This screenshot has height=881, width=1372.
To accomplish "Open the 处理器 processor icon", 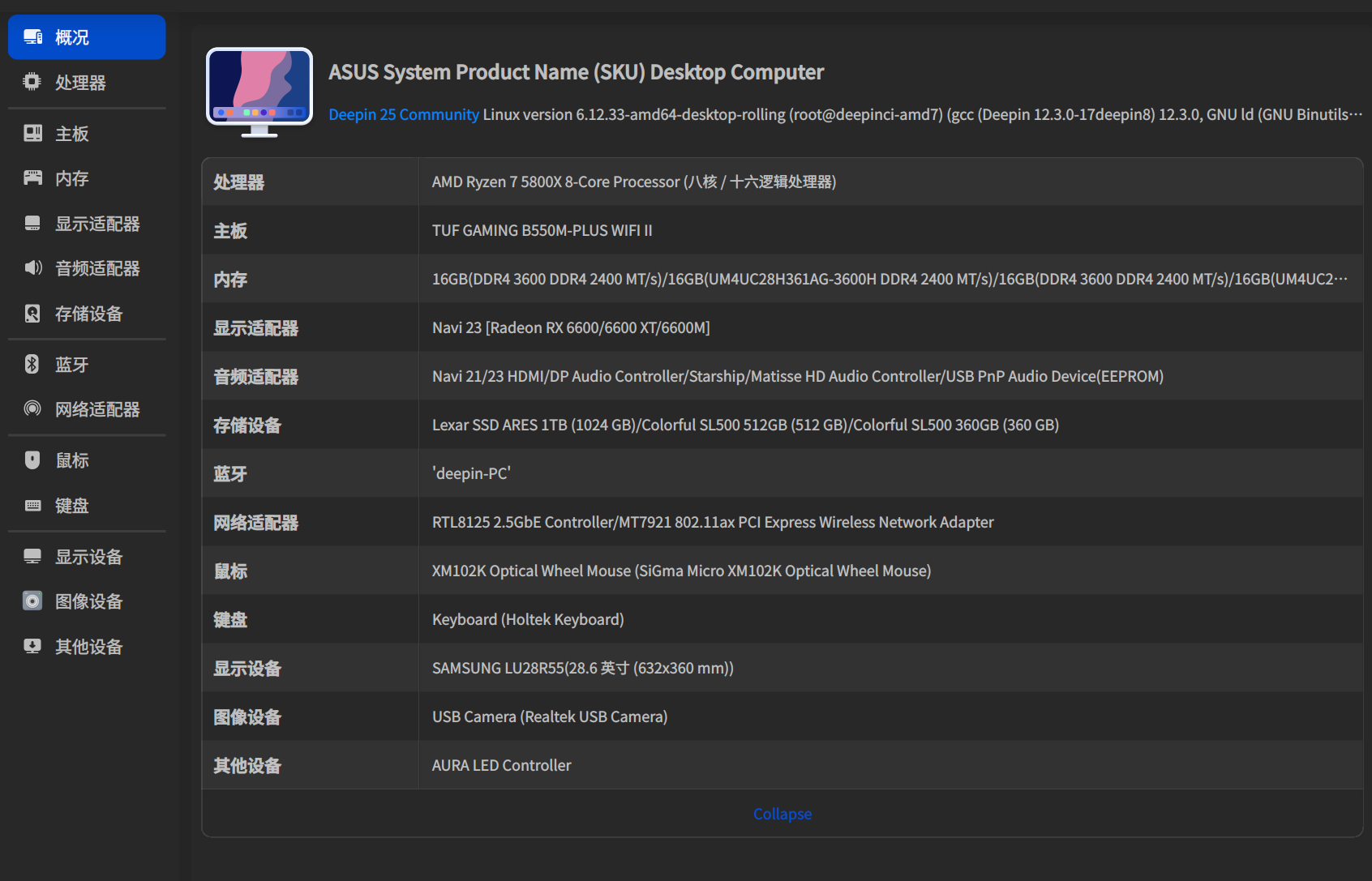I will click(x=32, y=82).
